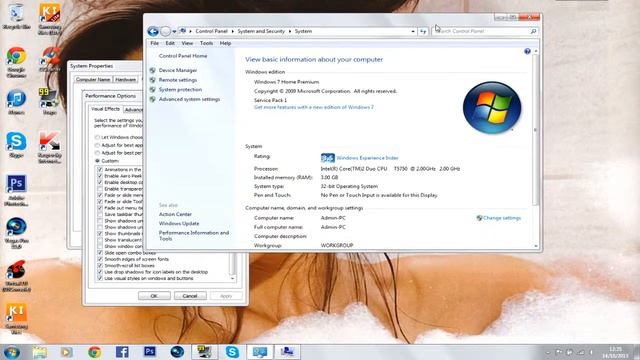Expand chevron after System and Security breadcrumb
This screenshot has height=360, width=640.
(x=290, y=31)
